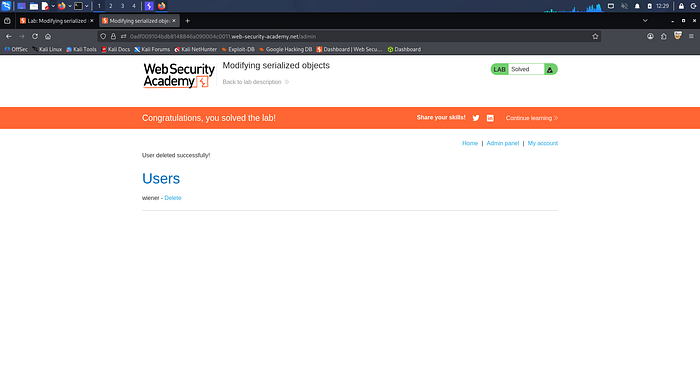Go back to the previous page
This screenshot has width=700, height=366.
tap(8, 36)
